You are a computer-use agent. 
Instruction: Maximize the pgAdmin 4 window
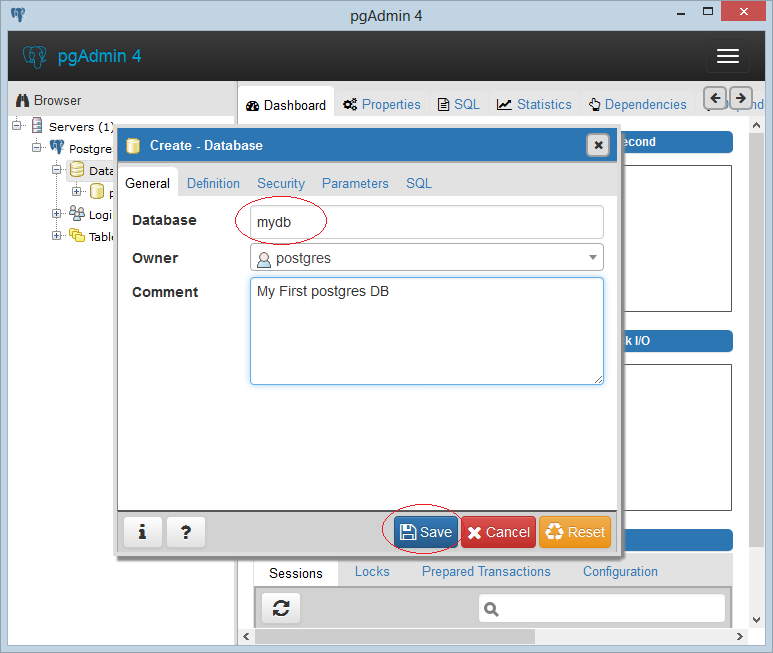coord(708,12)
